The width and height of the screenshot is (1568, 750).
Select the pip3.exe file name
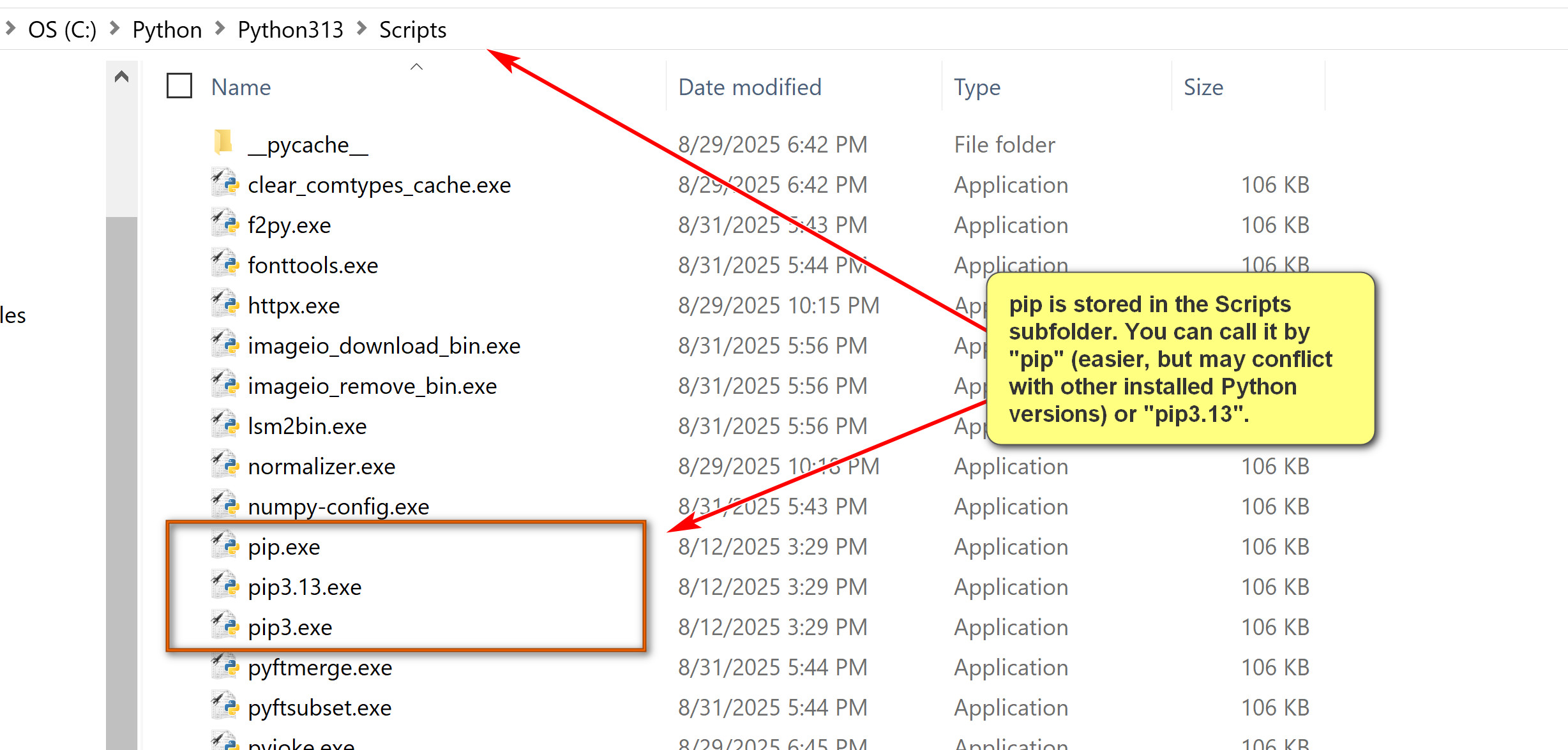[x=290, y=627]
